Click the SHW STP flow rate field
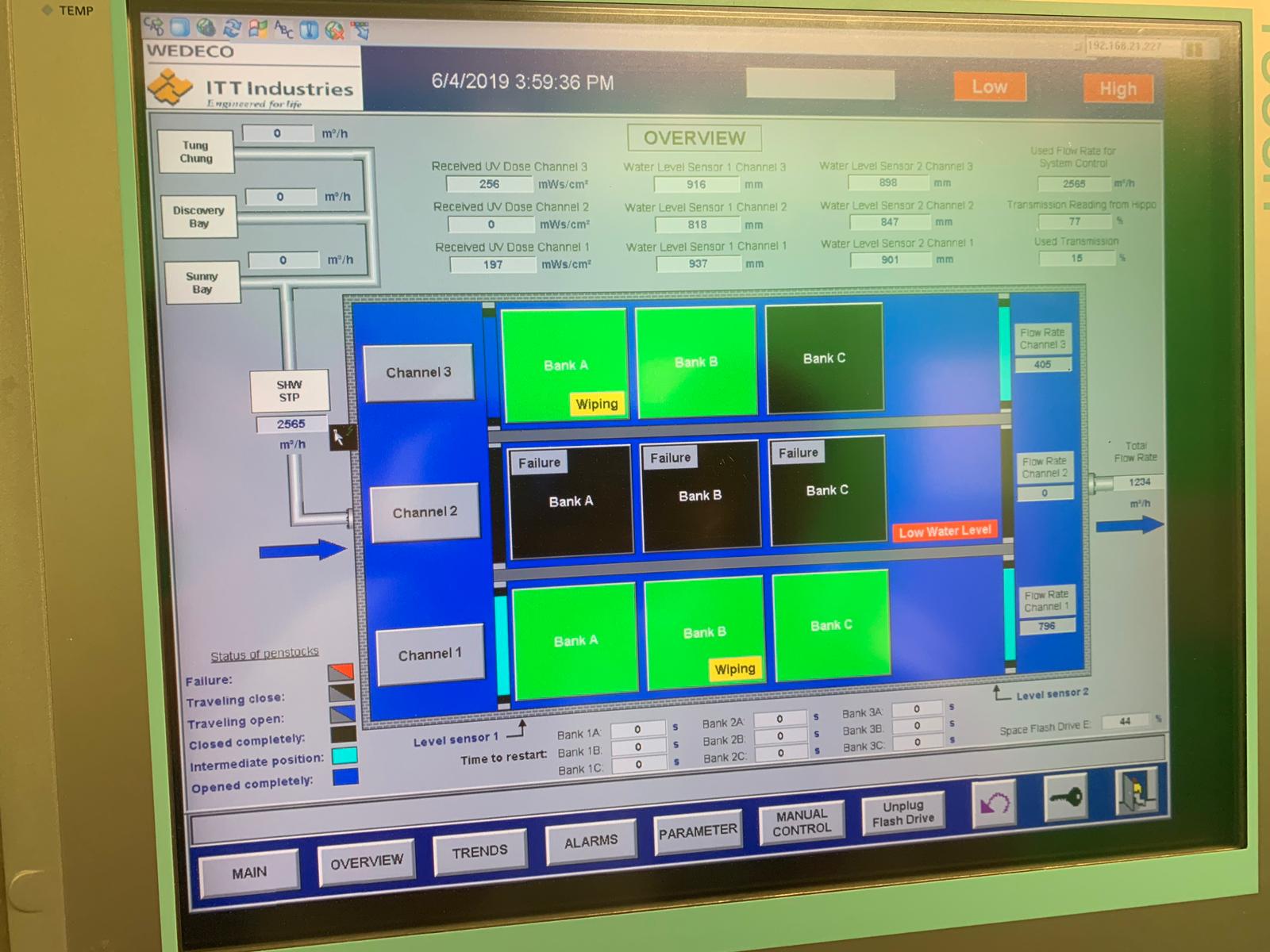This screenshot has height=952, width=1270. [x=291, y=424]
